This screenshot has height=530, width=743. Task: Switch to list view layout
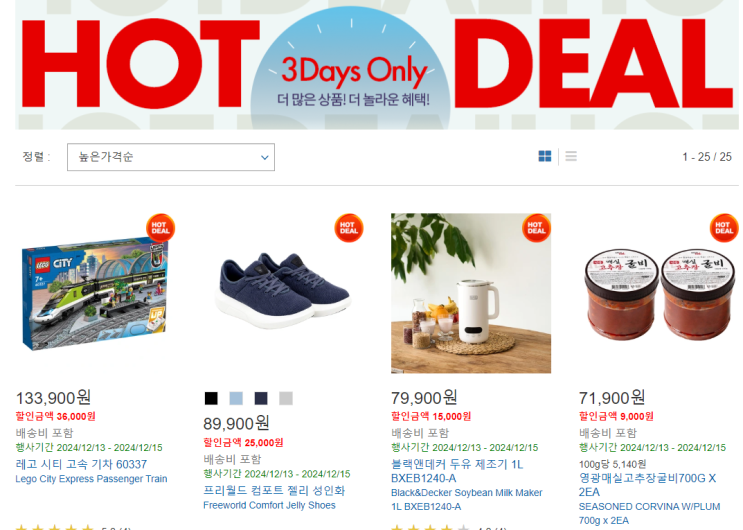(x=571, y=156)
